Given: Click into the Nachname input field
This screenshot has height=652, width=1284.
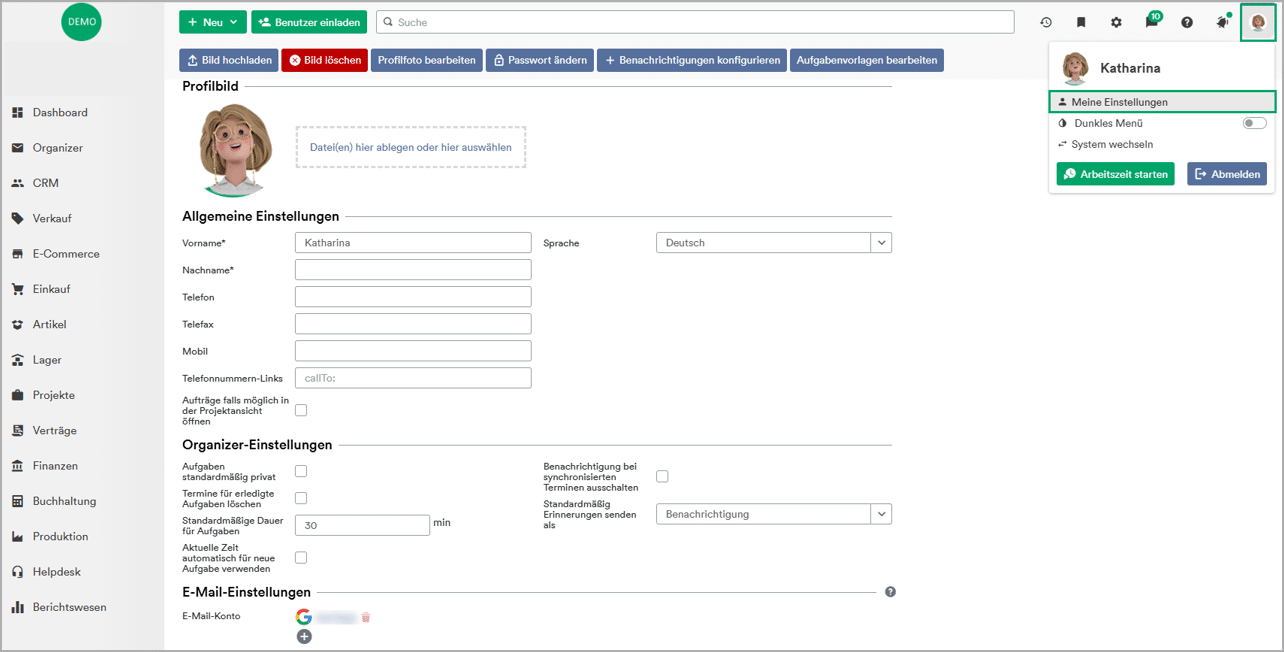Looking at the screenshot, I should 413,270.
